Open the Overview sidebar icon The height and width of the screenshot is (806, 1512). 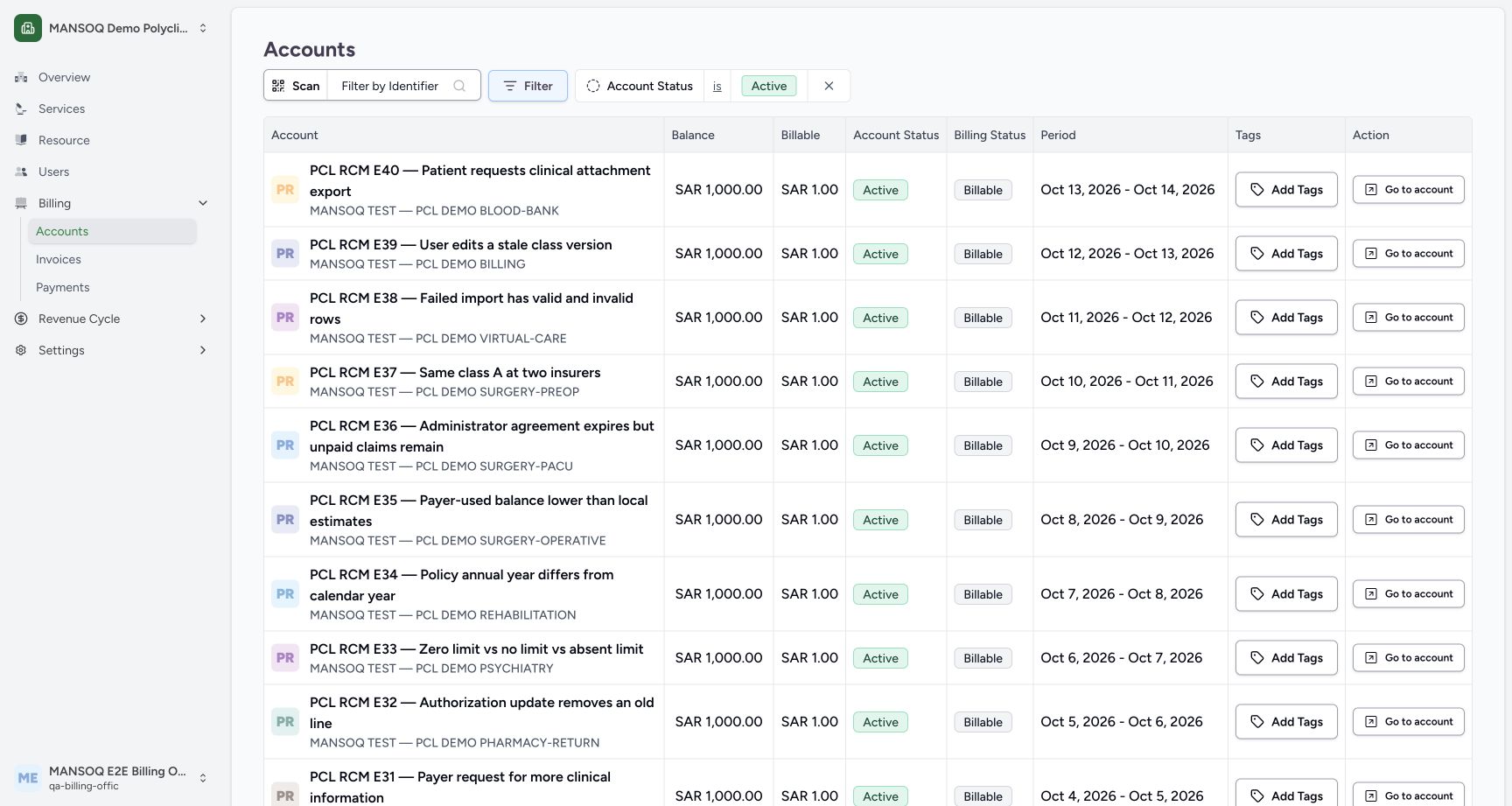point(21,77)
